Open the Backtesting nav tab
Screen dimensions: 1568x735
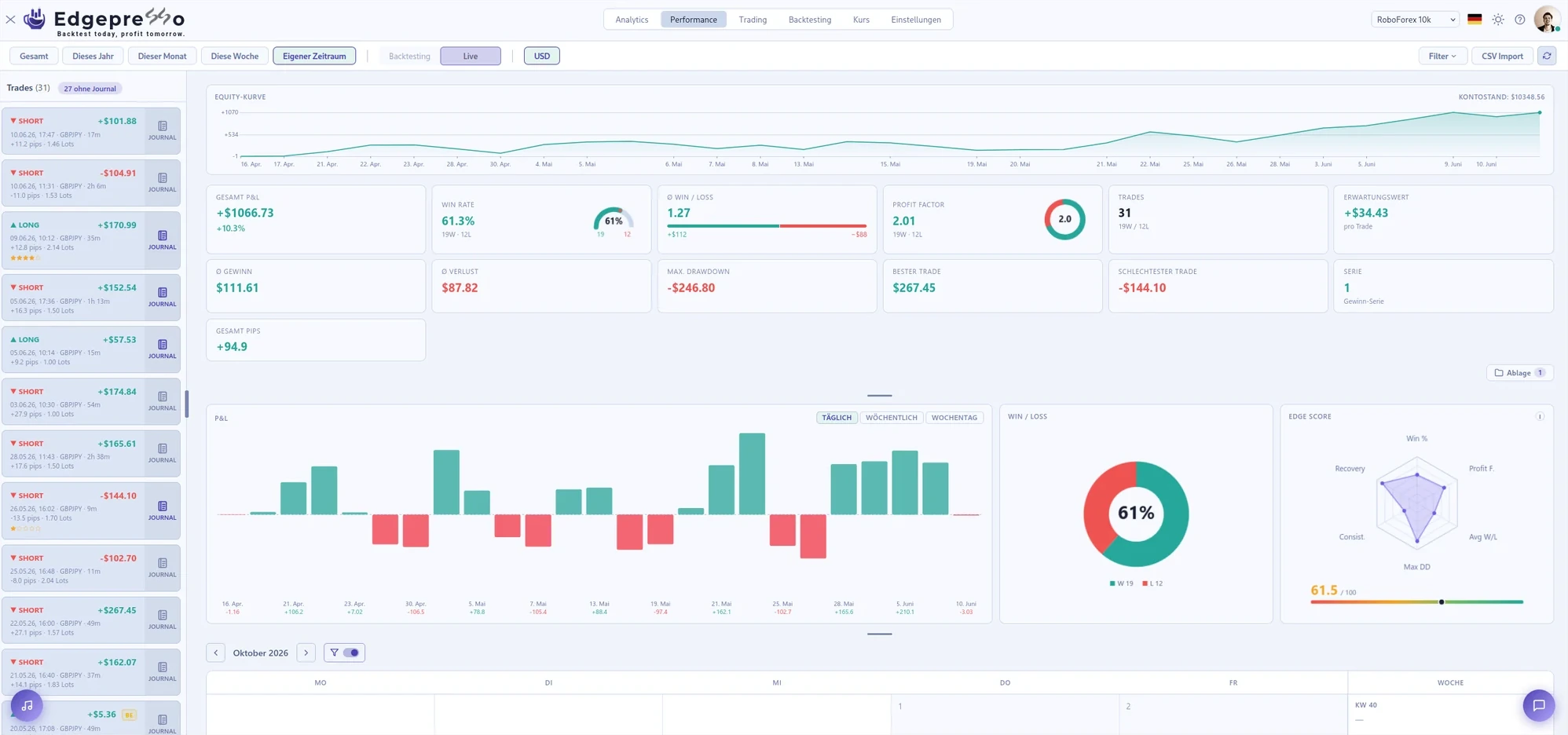coord(810,20)
